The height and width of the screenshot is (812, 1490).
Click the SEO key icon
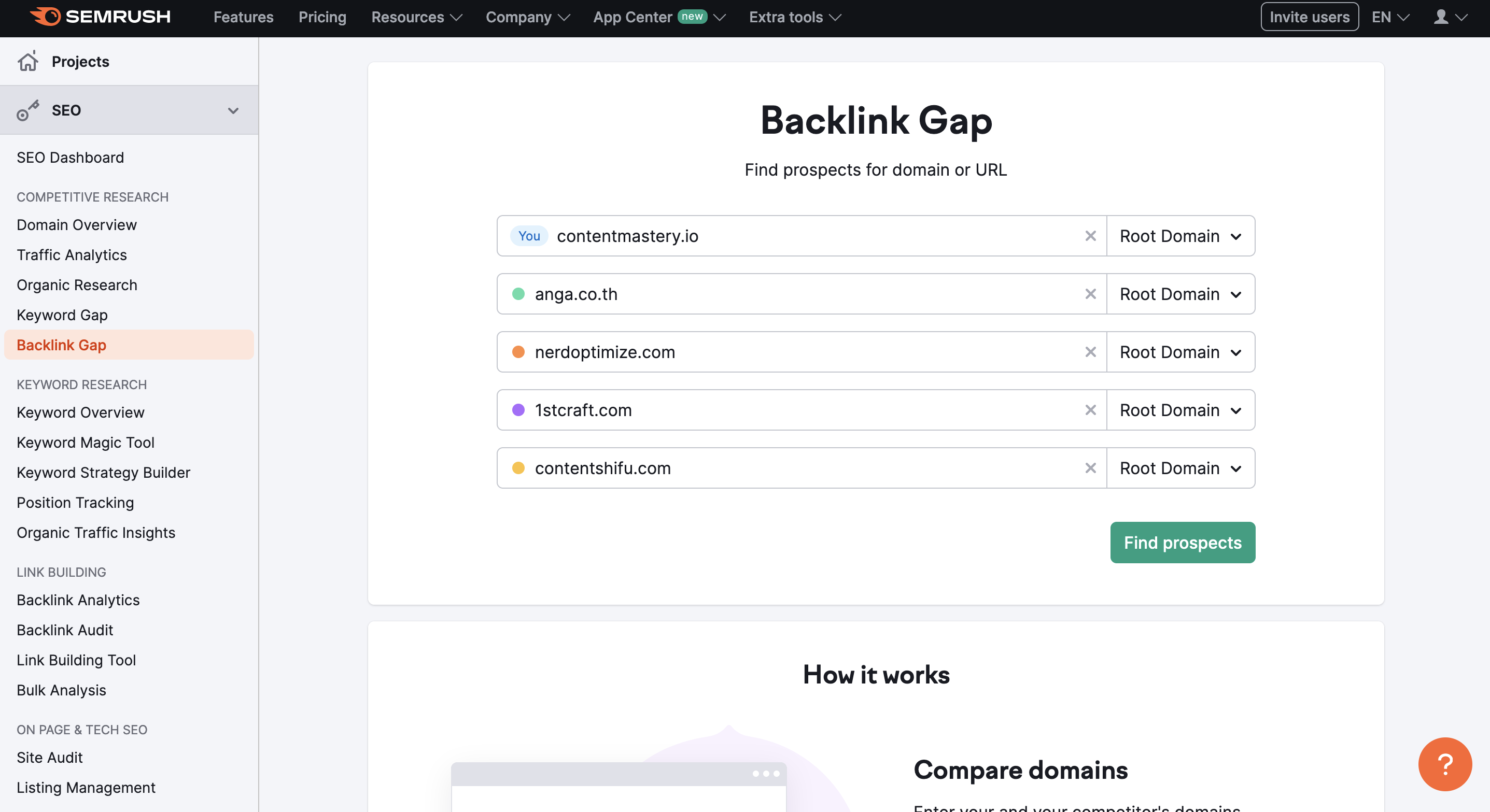28,110
